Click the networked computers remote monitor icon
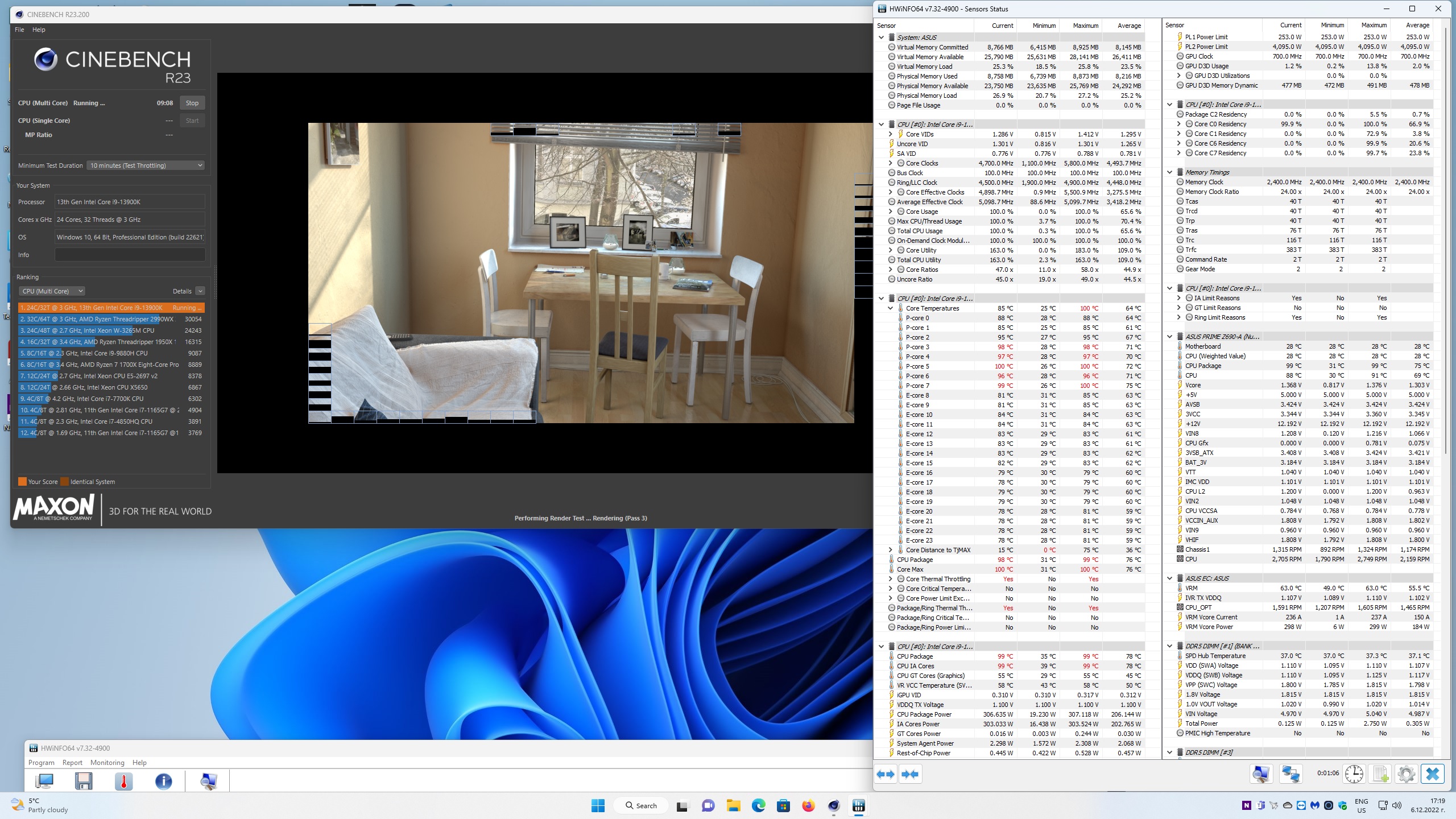The image size is (1456, 819). (x=1290, y=773)
